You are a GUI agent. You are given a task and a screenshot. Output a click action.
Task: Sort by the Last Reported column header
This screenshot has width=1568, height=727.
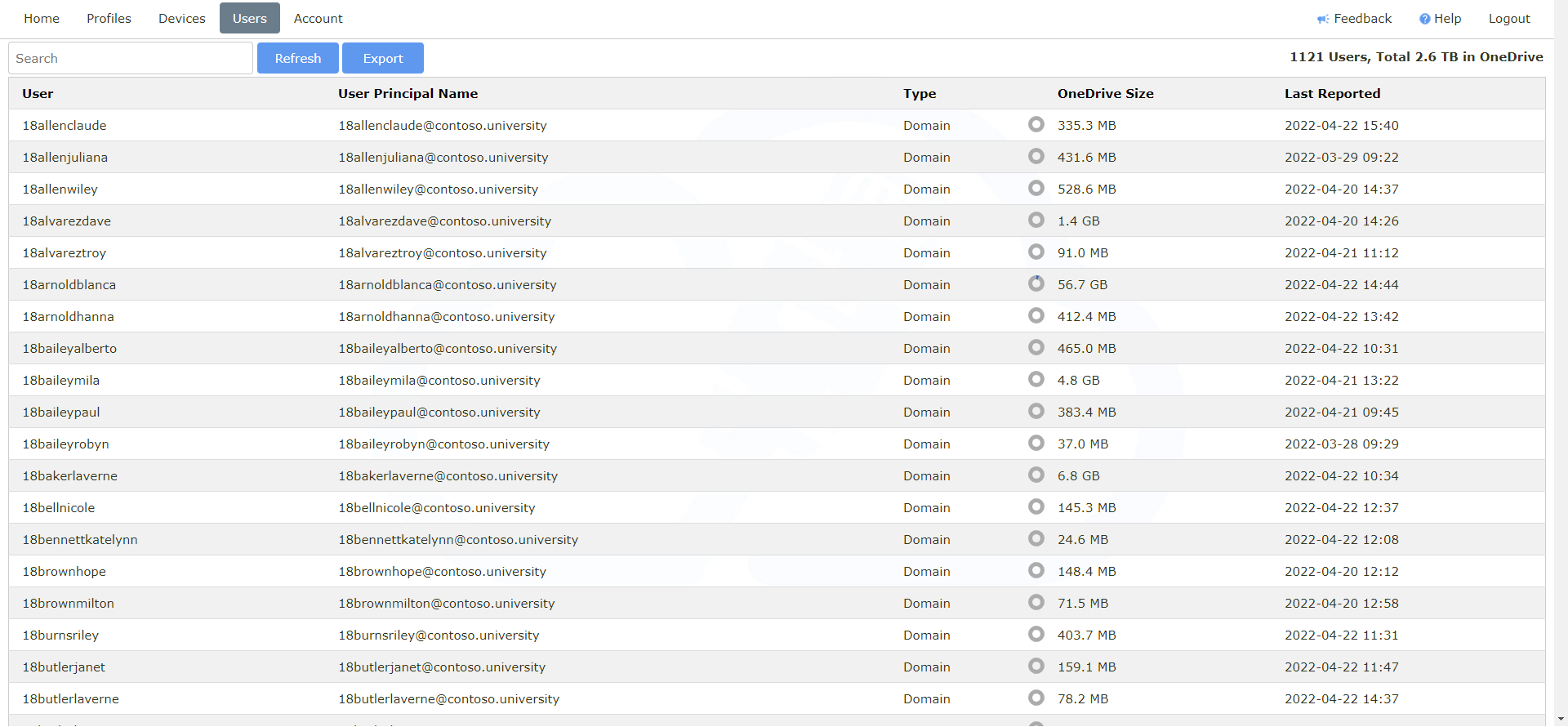click(1332, 93)
